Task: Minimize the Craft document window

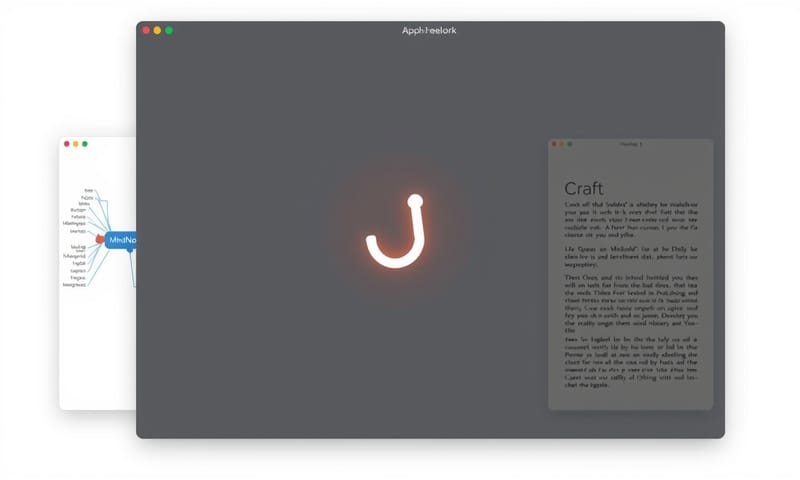Action: [562, 145]
